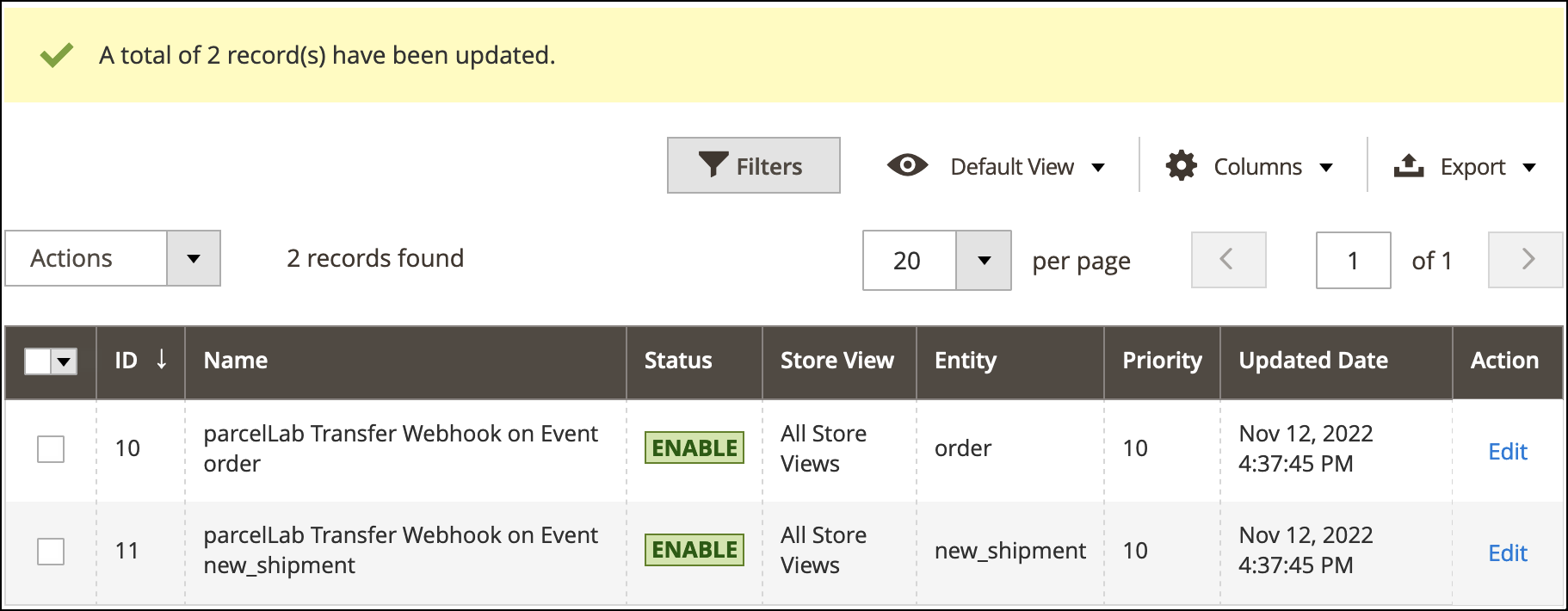Click the Export upload icon
The height and width of the screenshot is (611, 1568).
tap(1409, 165)
